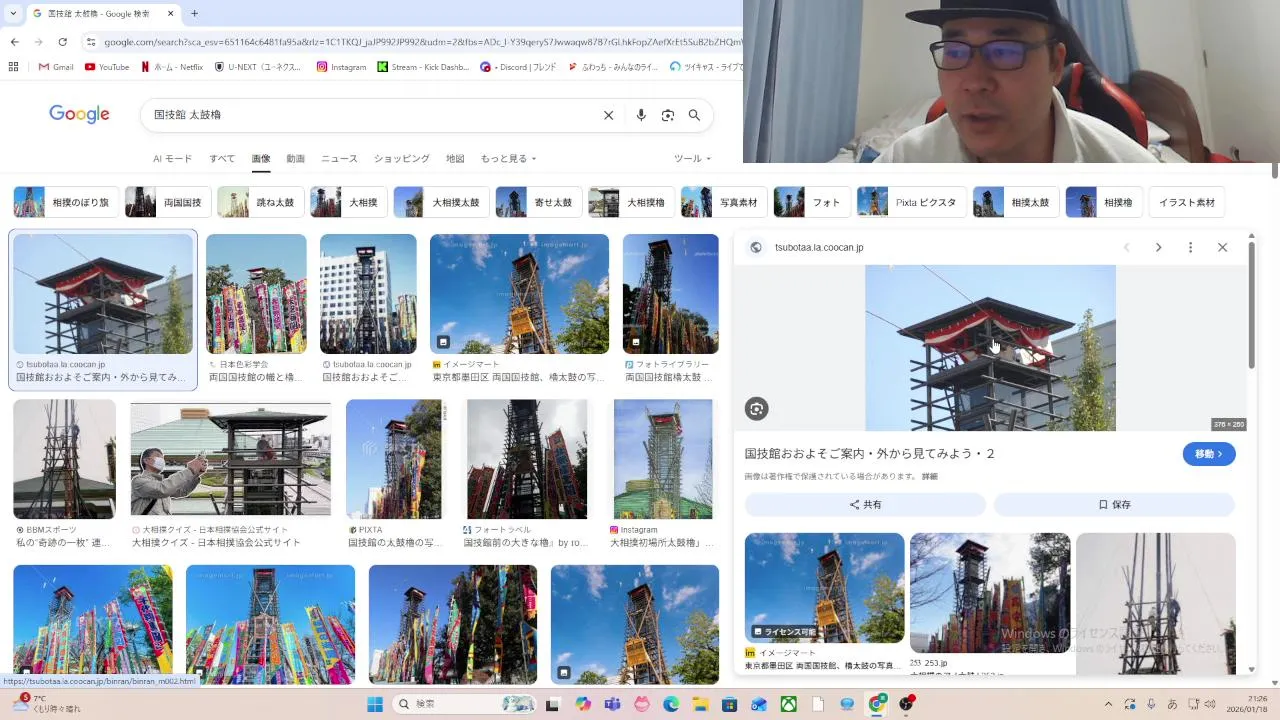Viewport: 1280px width, 720px height.
Task: Click 共有 share button
Action: point(865,505)
